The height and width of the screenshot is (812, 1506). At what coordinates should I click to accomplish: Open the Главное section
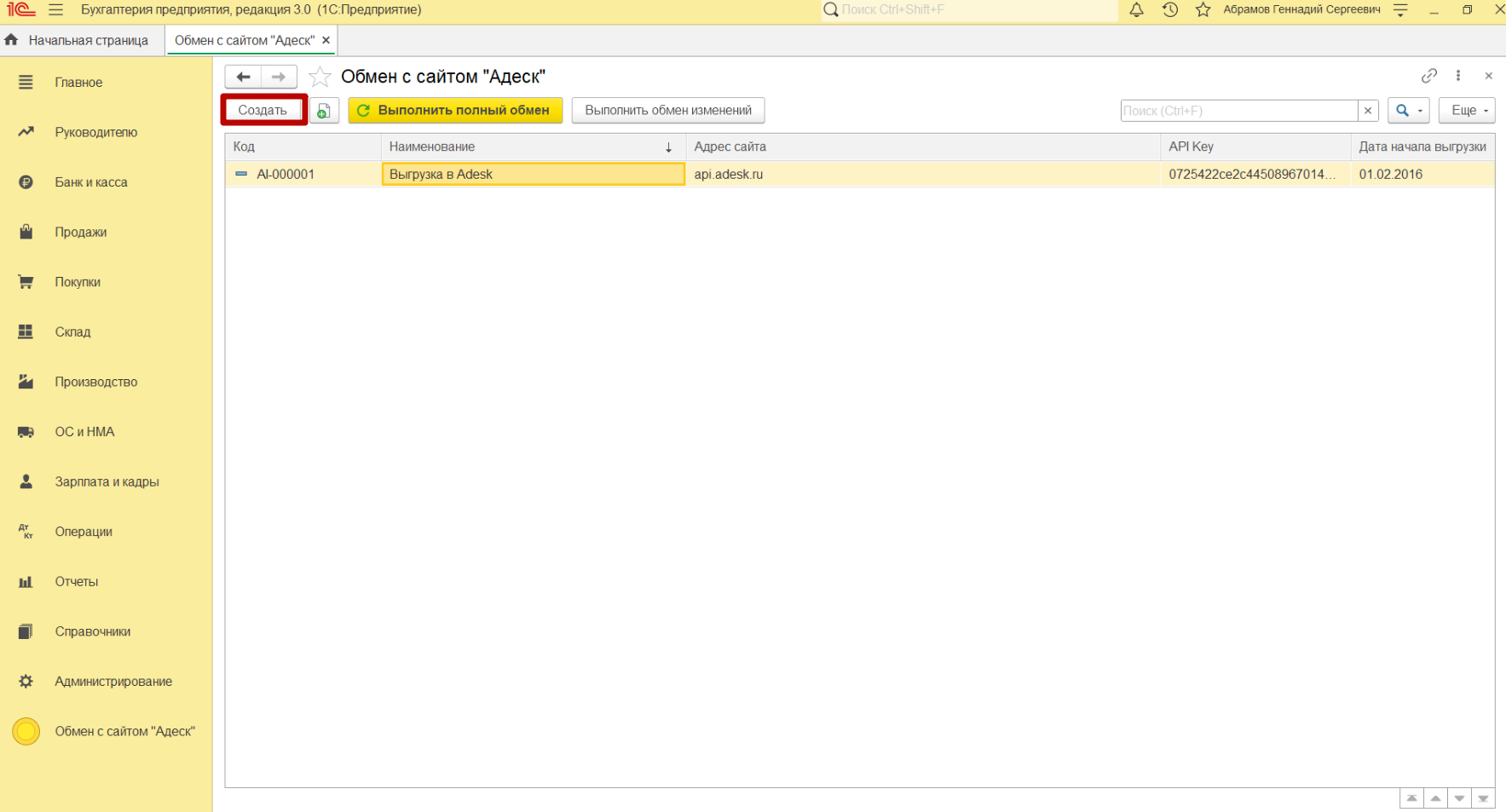pyautogui.click(x=78, y=83)
